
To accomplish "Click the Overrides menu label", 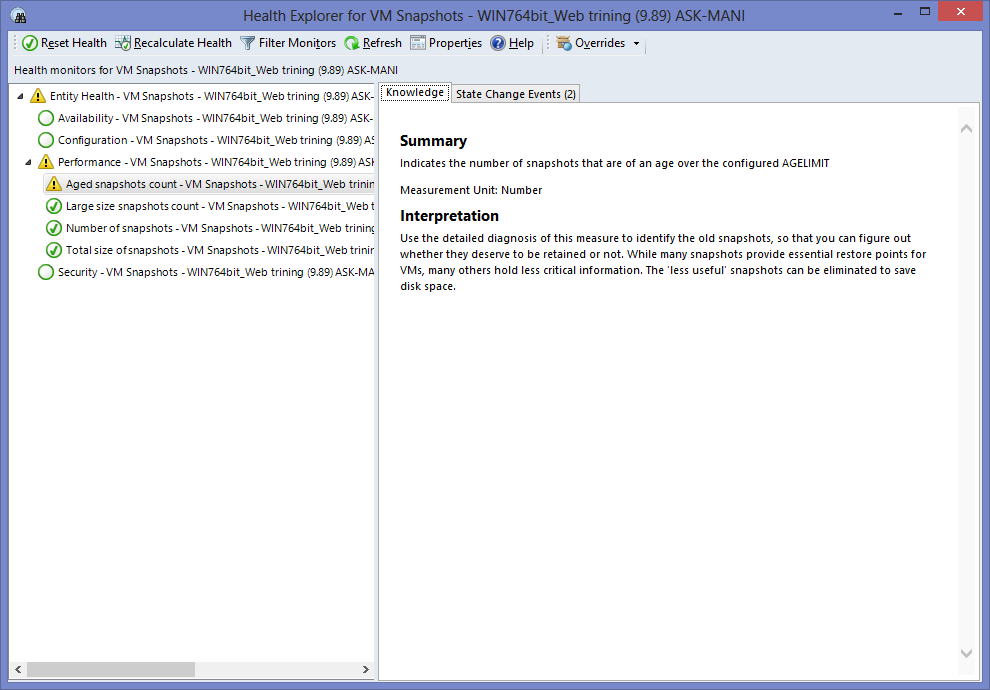I will (600, 43).
